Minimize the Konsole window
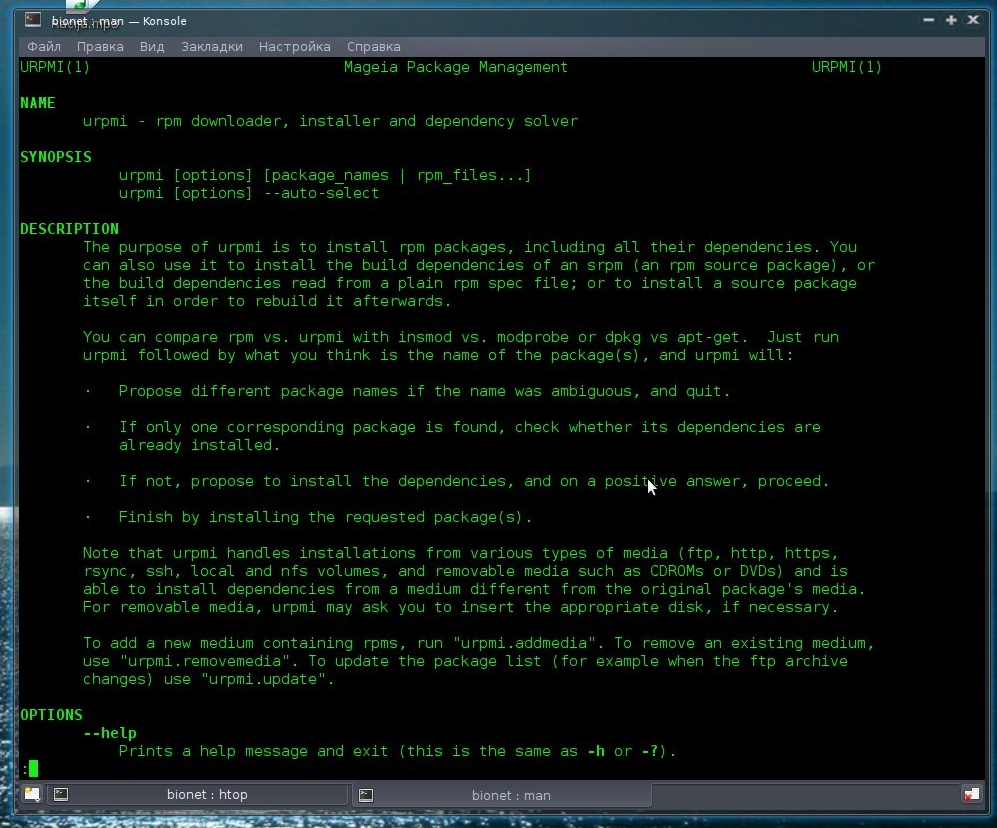This screenshot has height=828, width=997. click(930, 20)
